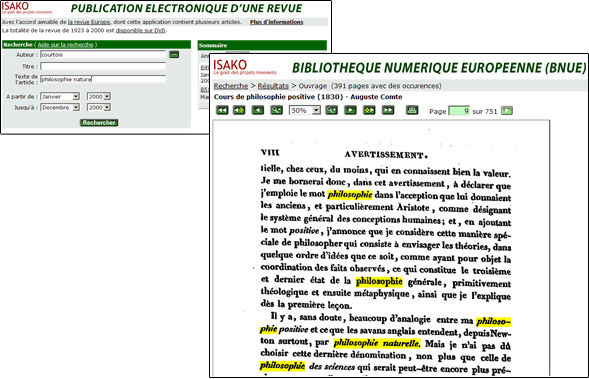
Task: Open the Decembre end month dropdown
Action: point(60,107)
